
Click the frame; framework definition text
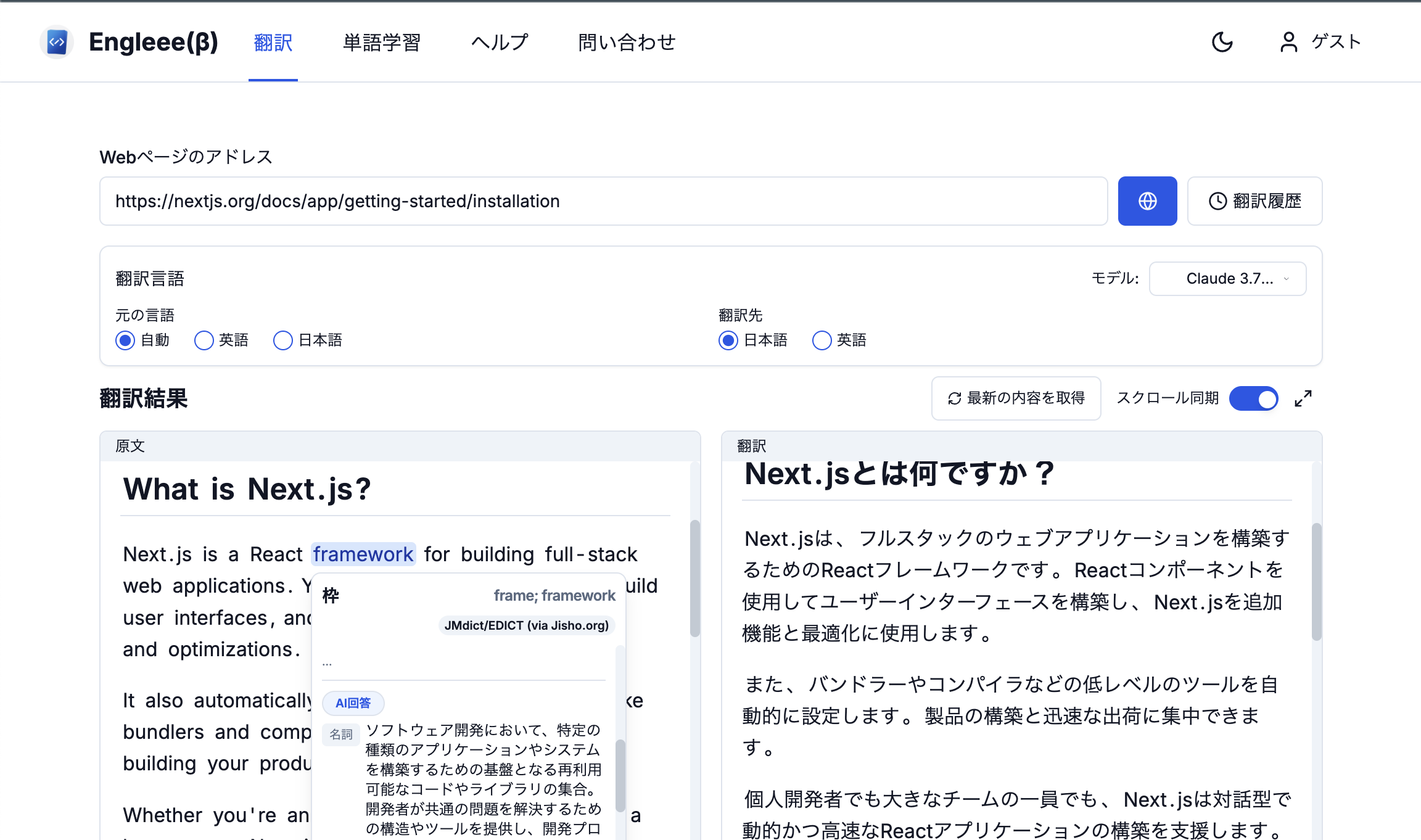pos(554,596)
